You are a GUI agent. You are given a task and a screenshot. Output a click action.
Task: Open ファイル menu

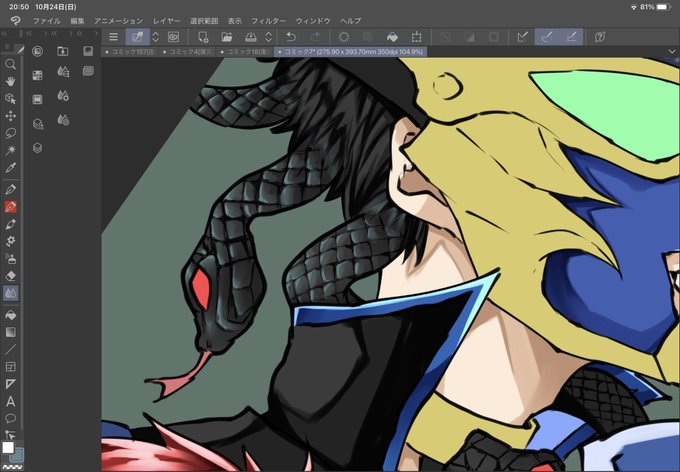pos(47,21)
